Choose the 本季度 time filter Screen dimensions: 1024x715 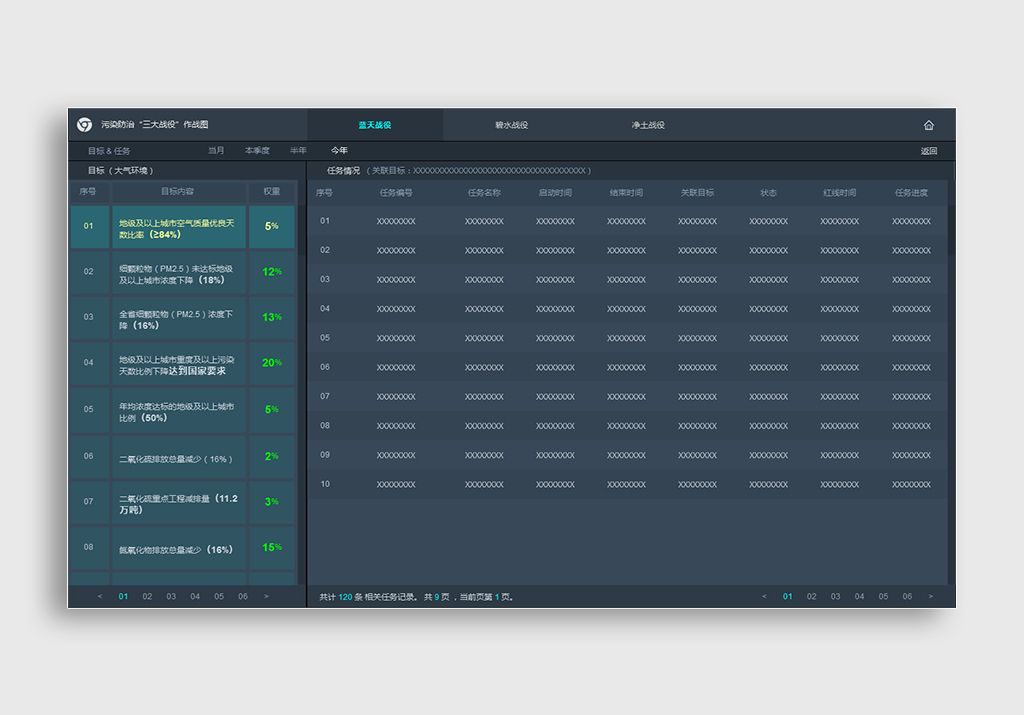(x=257, y=151)
